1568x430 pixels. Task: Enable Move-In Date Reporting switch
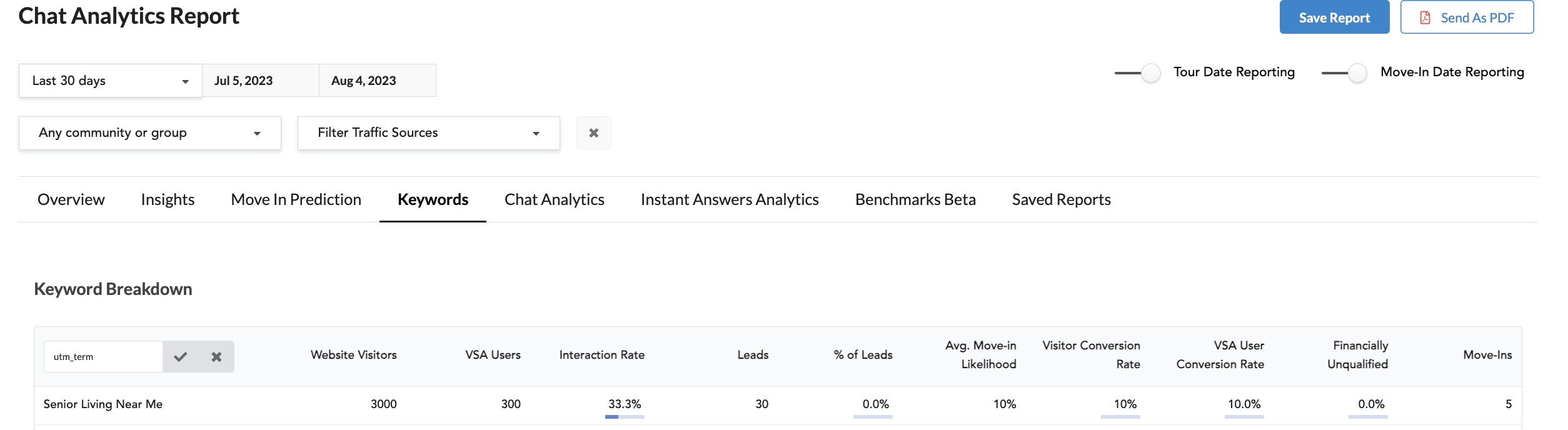click(x=1345, y=72)
